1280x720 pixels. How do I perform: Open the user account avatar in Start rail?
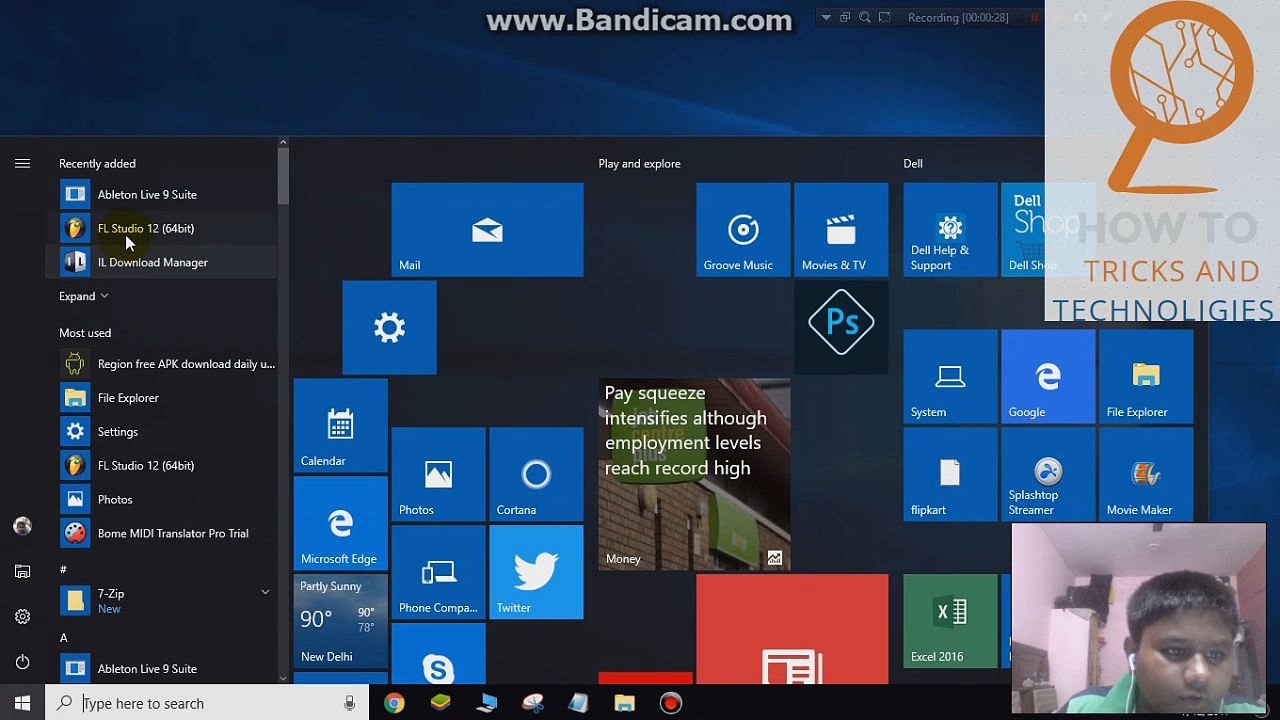pyautogui.click(x=22, y=526)
